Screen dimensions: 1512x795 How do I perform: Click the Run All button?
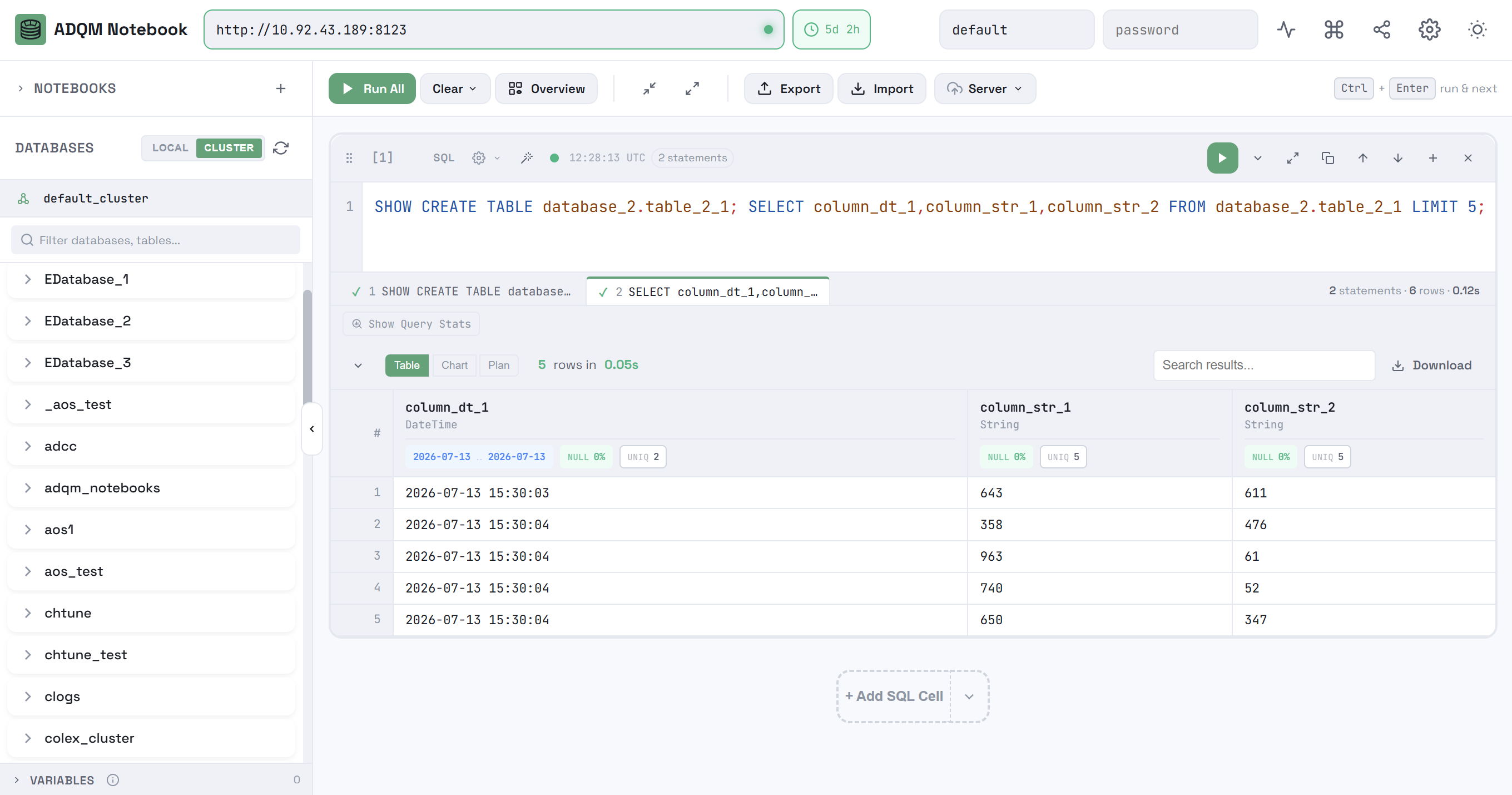(x=372, y=88)
